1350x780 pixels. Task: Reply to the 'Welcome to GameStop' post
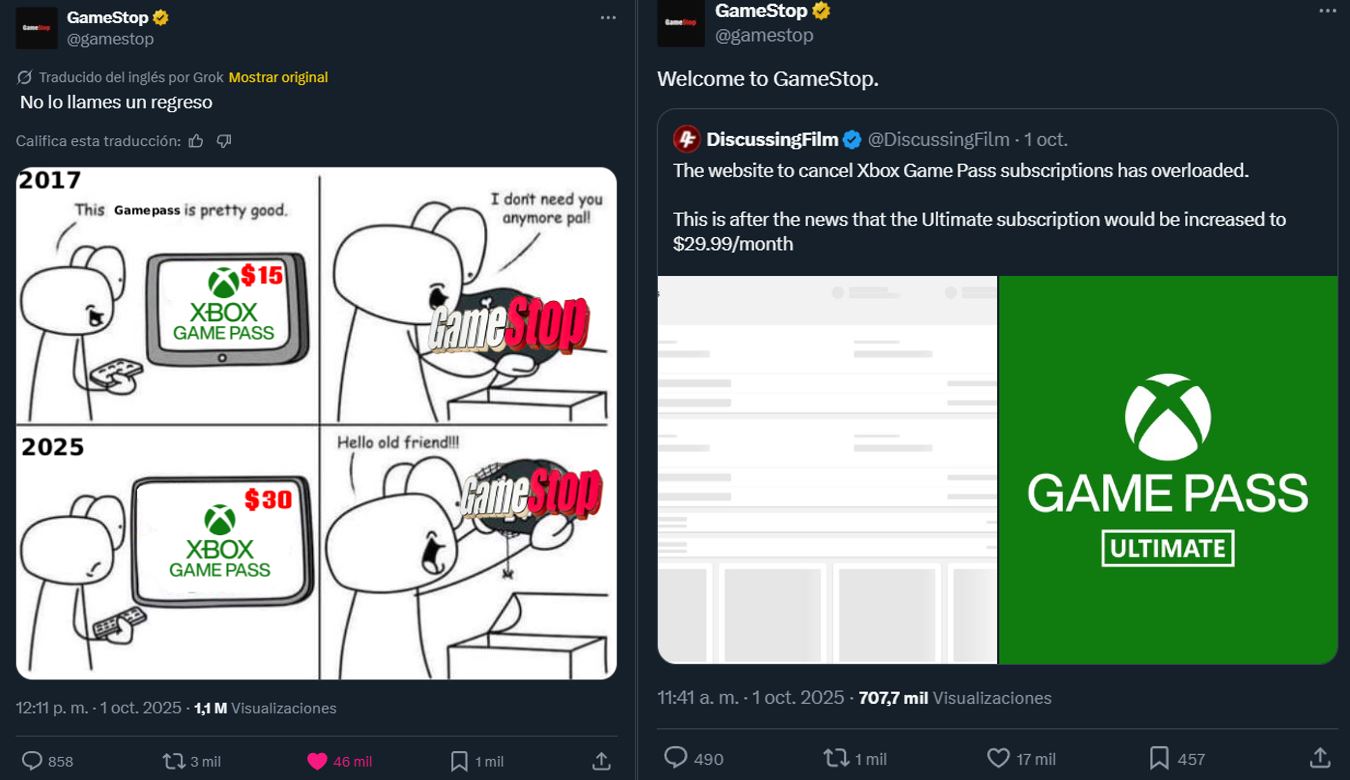pos(677,758)
